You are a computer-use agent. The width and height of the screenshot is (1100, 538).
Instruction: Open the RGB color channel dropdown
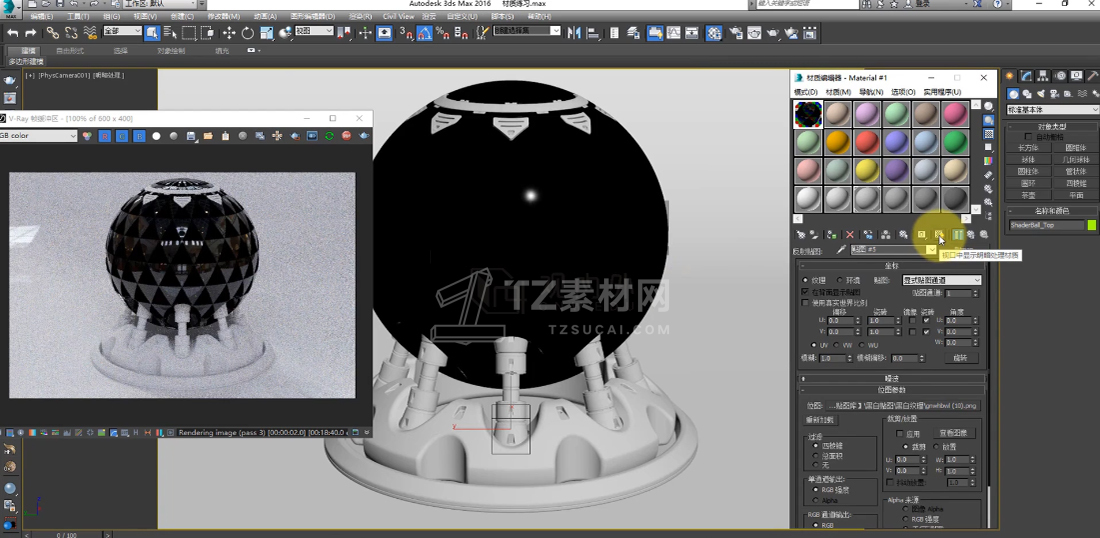38,136
